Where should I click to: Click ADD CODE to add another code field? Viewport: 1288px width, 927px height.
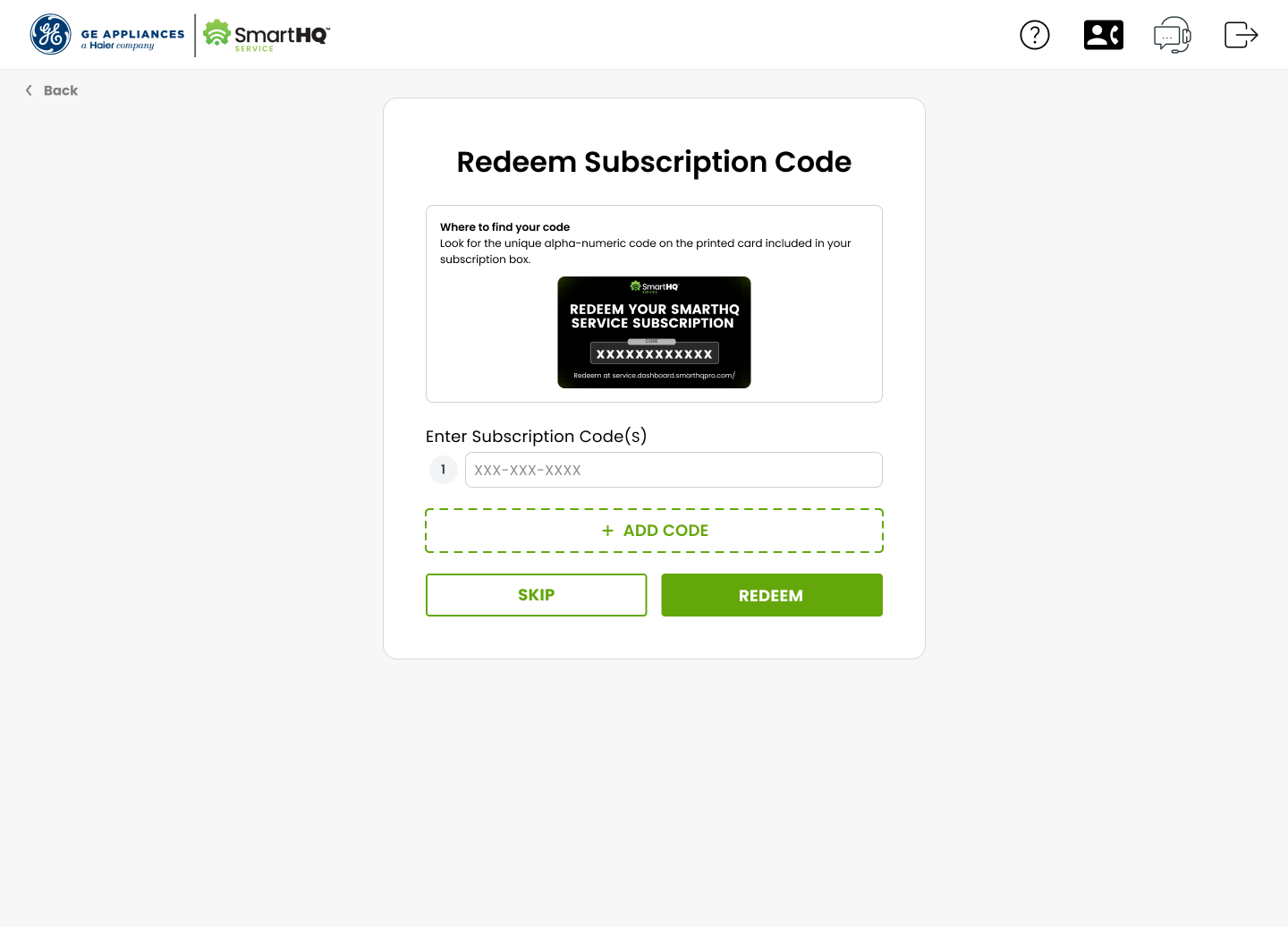[x=654, y=530]
